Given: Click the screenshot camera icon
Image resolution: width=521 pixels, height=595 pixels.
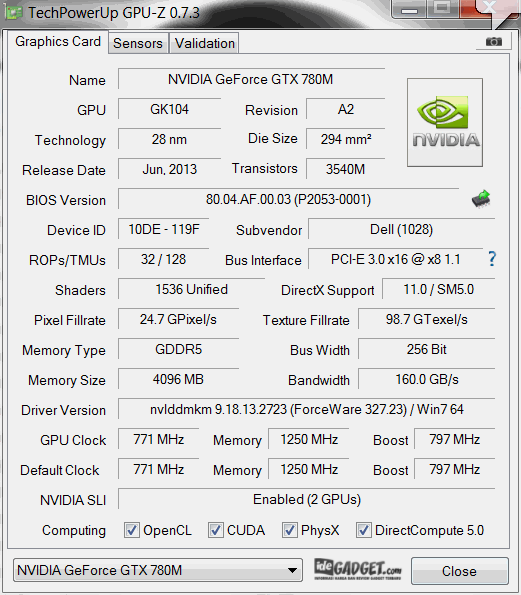Looking at the screenshot, I should click(494, 41).
